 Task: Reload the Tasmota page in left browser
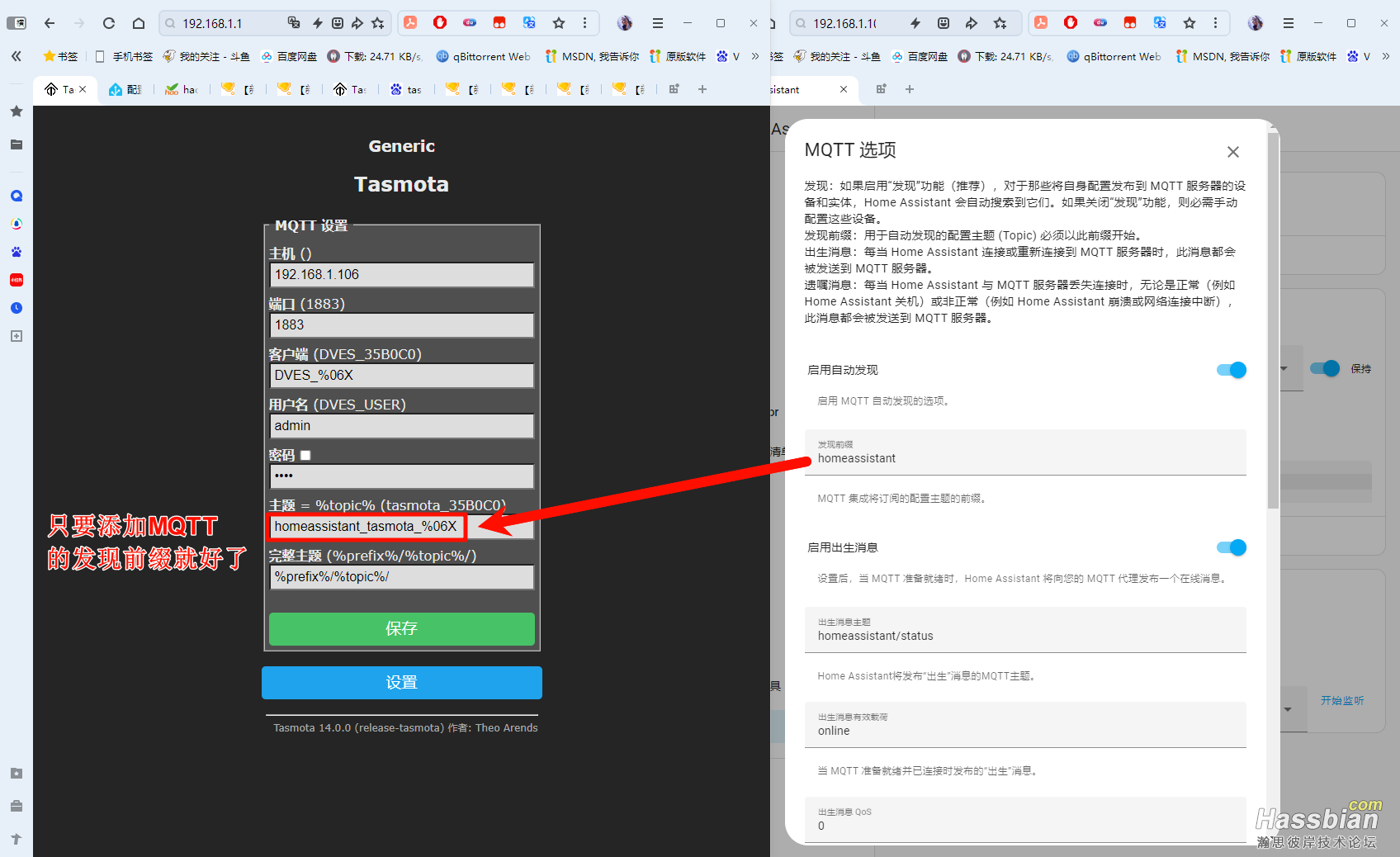pos(109,23)
